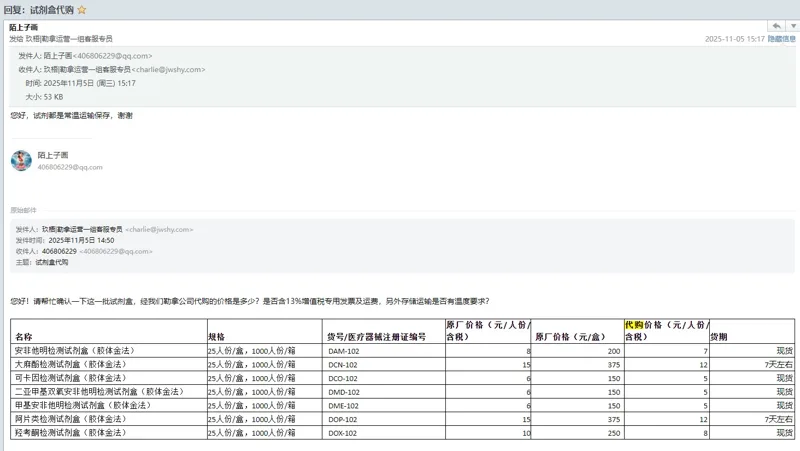800x451 pixels.
Task: Click the 原始邮件 label
Action: click(23, 210)
